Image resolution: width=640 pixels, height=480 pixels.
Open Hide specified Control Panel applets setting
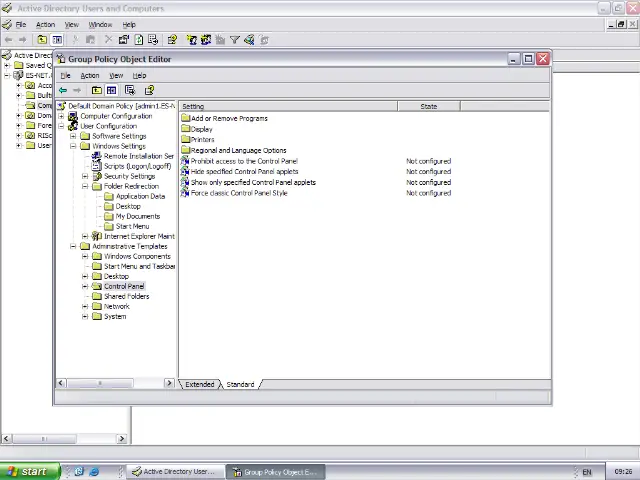click(x=244, y=172)
